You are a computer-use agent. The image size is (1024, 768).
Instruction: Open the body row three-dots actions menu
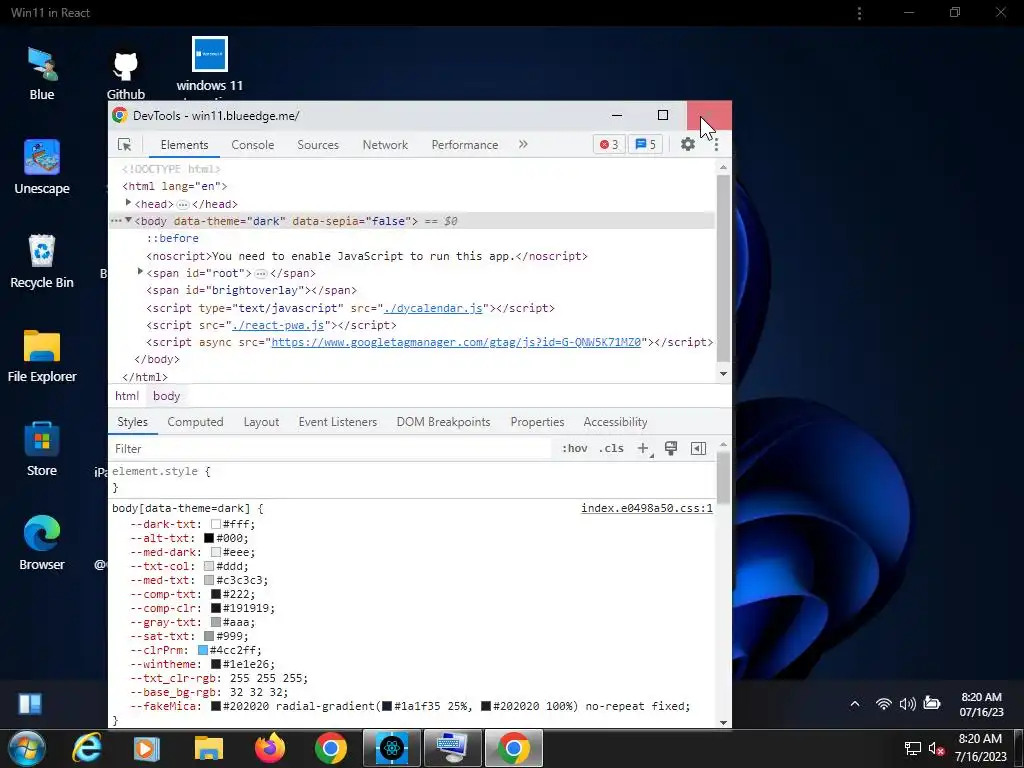116,221
